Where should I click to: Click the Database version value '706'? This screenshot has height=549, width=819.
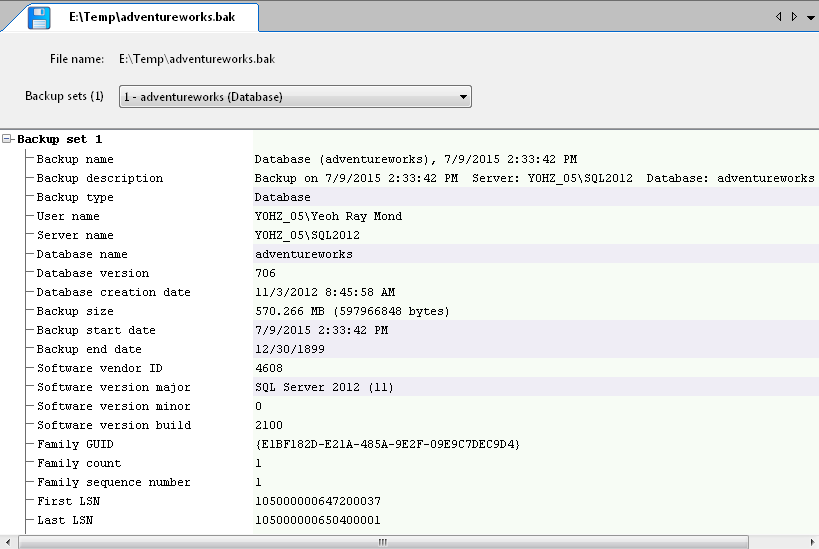pos(265,273)
